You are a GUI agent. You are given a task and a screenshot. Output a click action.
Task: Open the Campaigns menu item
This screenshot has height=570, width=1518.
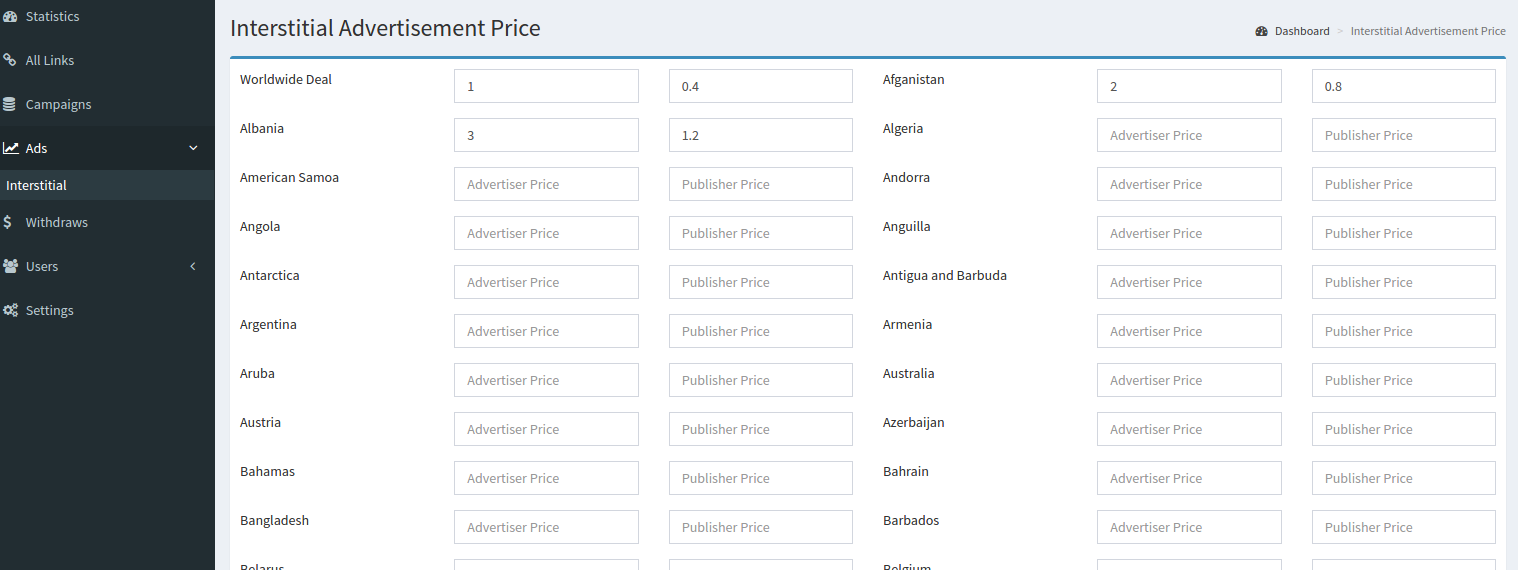click(x=58, y=105)
